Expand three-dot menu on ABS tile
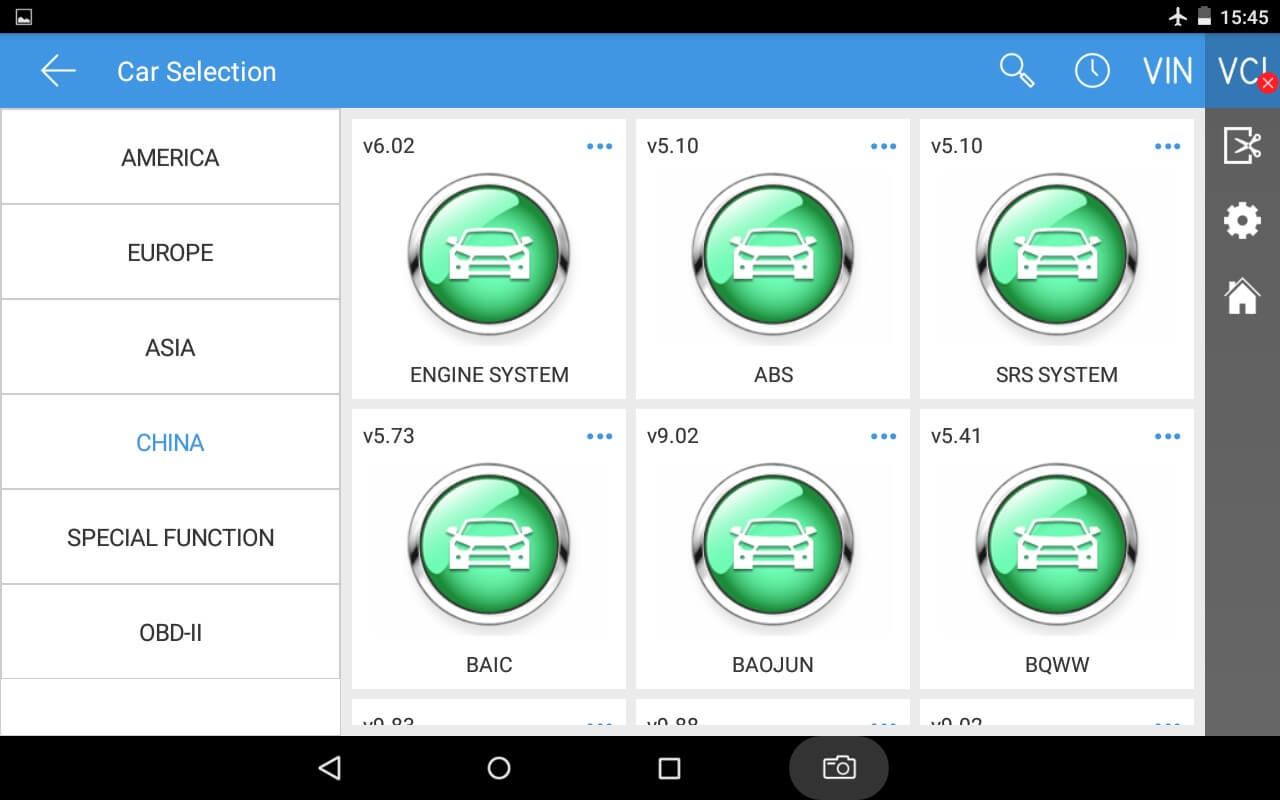 click(883, 146)
